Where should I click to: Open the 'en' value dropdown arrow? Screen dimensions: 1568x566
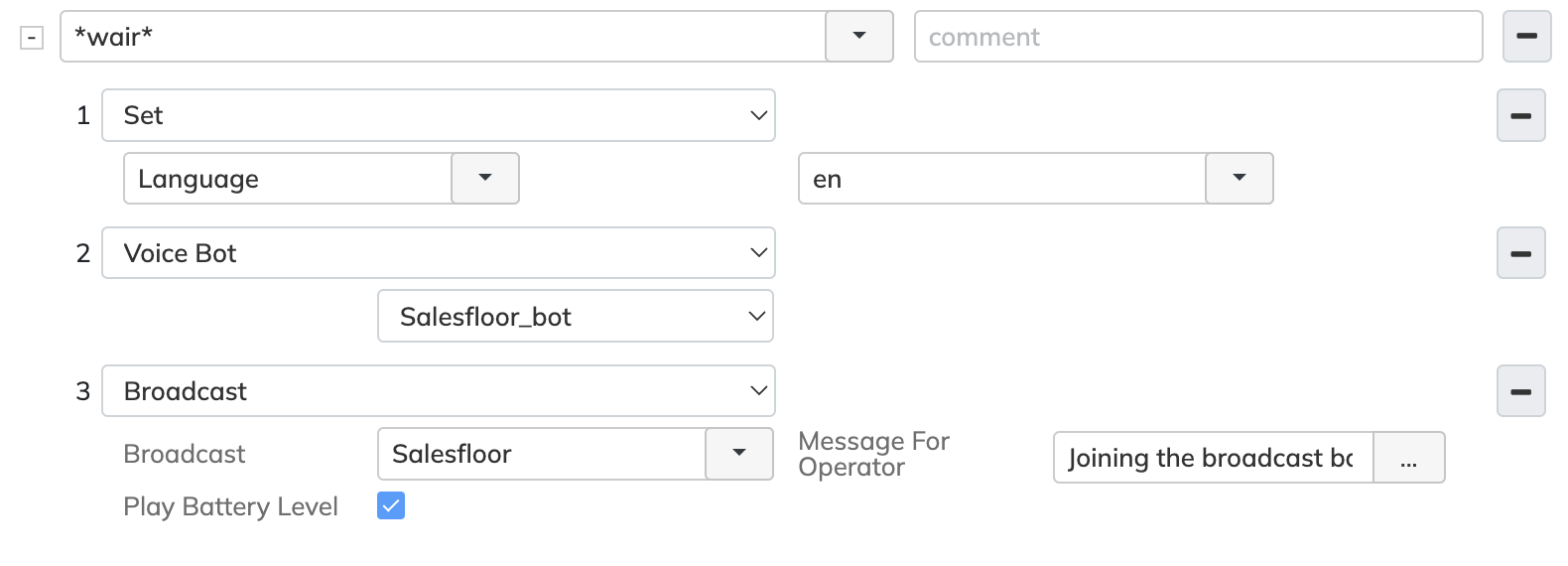pos(1239,179)
